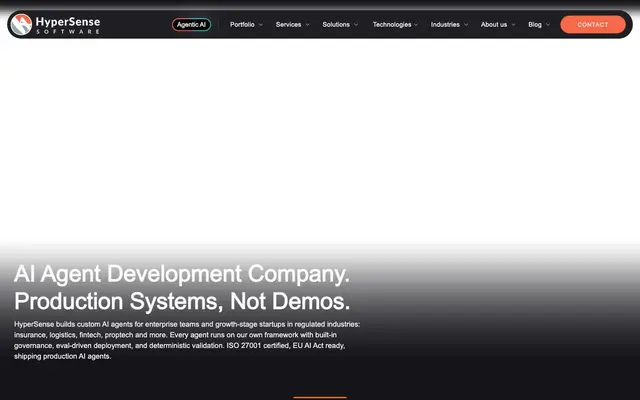This screenshot has width=640, height=400.
Task: Open the HyperSense Software wordmark home link
Action: [x=68, y=25]
